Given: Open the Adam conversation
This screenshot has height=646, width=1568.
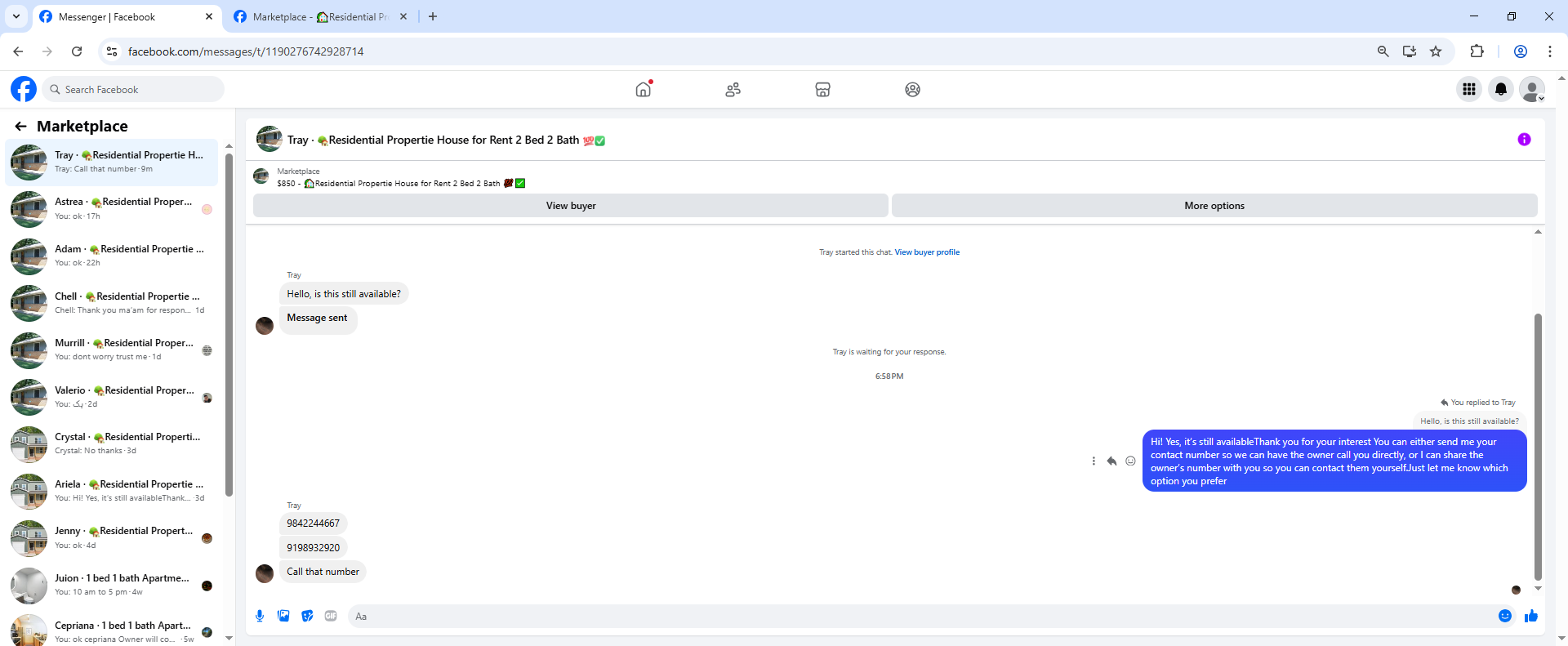Looking at the screenshot, I should [x=112, y=256].
